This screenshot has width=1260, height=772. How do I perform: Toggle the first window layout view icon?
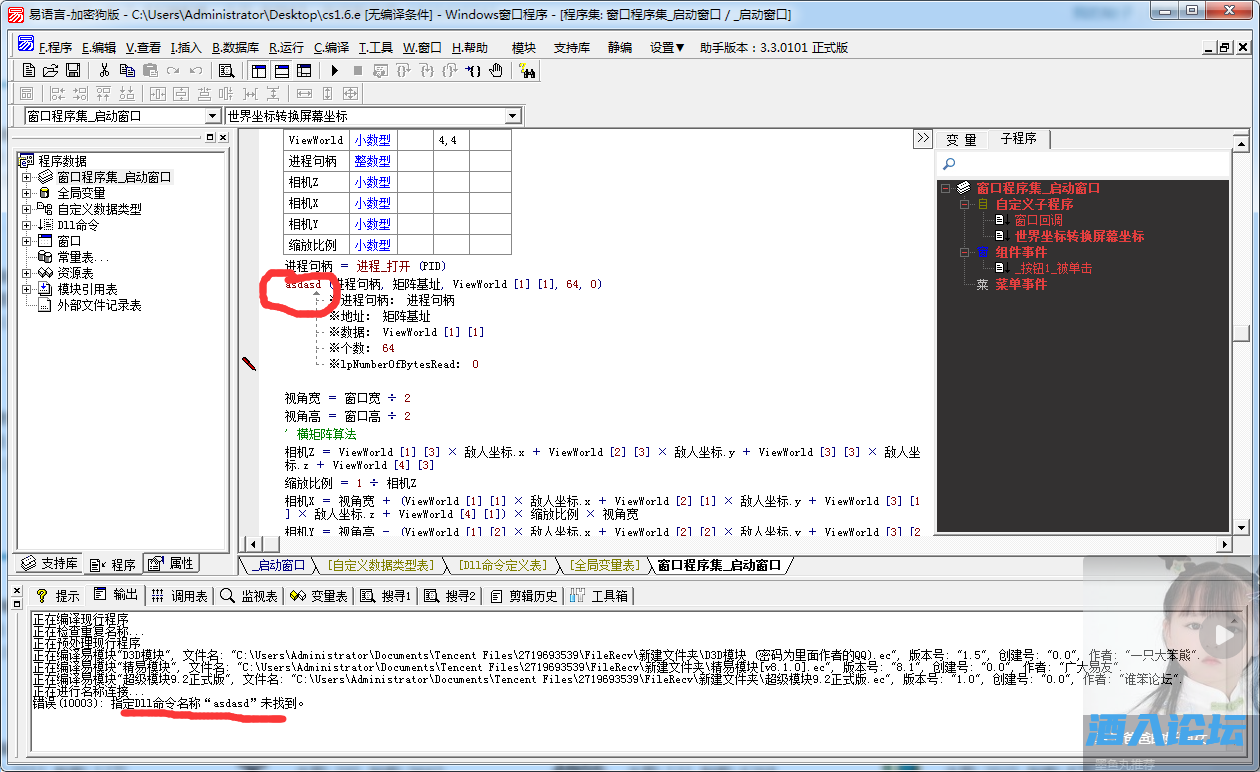(x=258, y=71)
